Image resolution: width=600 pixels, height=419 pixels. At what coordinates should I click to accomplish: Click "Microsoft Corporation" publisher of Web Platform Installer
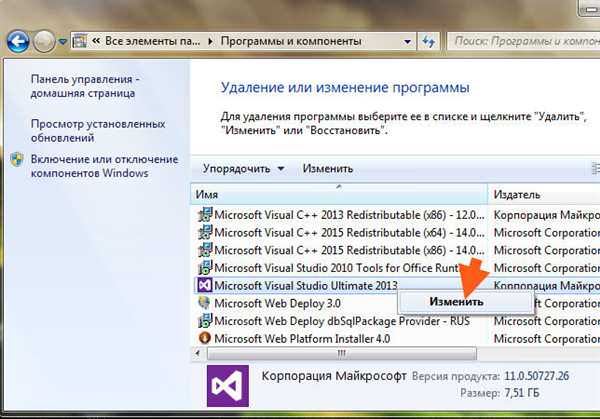coord(546,339)
